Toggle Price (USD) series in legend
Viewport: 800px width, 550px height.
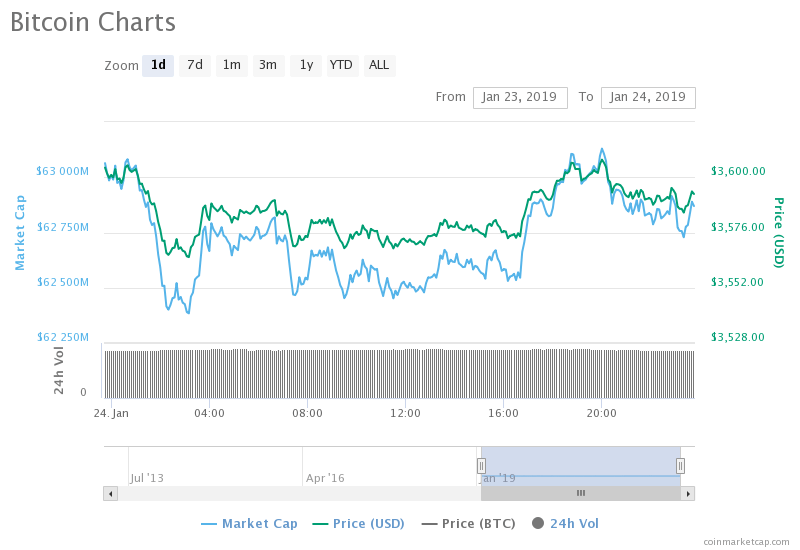click(x=360, y=523)
